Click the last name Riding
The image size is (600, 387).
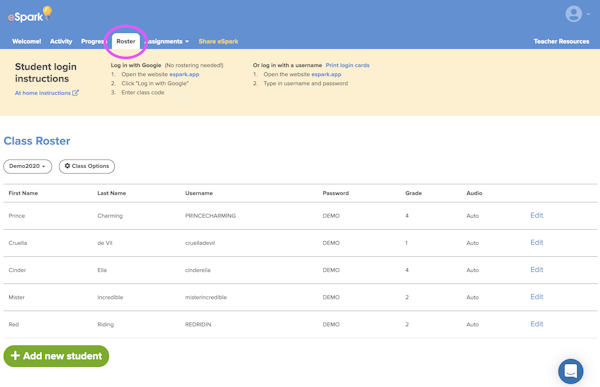coord(106,324)
